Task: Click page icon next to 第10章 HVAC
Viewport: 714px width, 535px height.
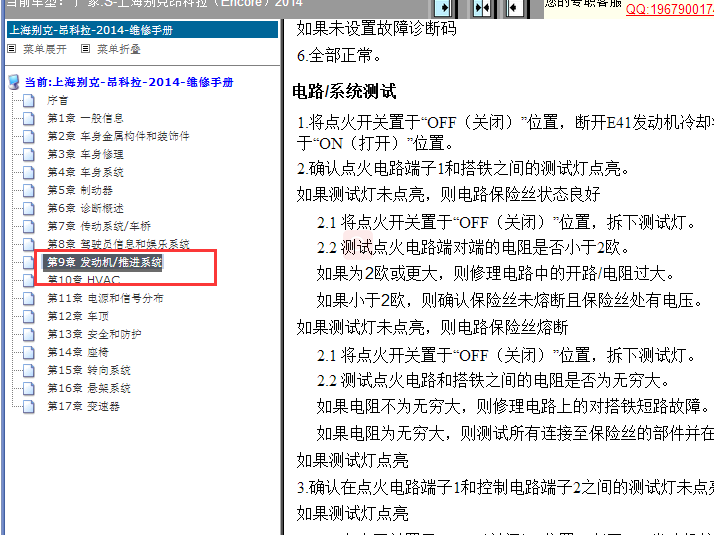Action: pyautogui.click(x=29, y=280)
